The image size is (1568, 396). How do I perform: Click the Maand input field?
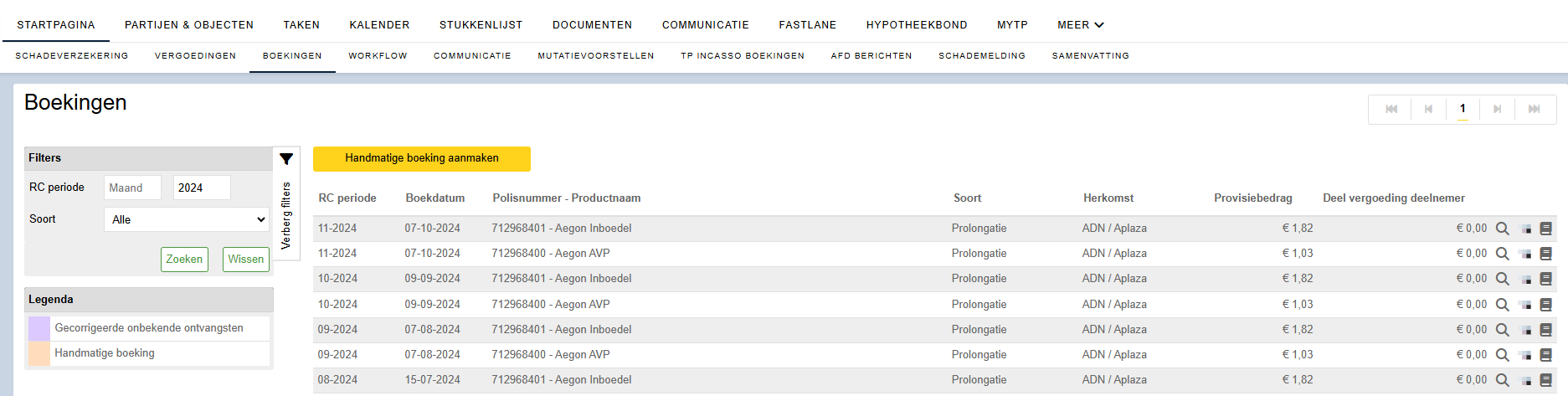[x=133, y=188]
